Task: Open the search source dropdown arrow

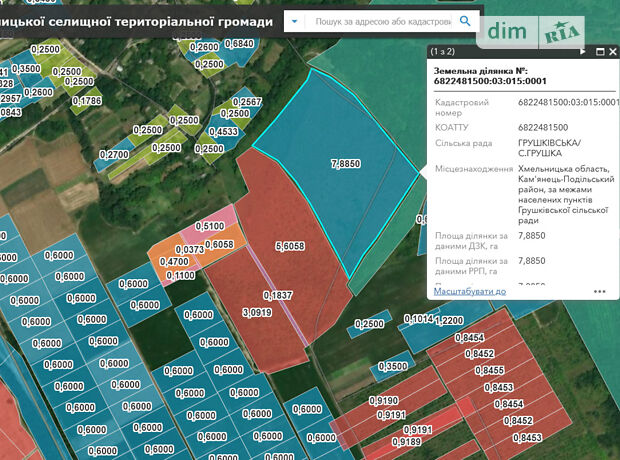Action: (x=294, y=20)
